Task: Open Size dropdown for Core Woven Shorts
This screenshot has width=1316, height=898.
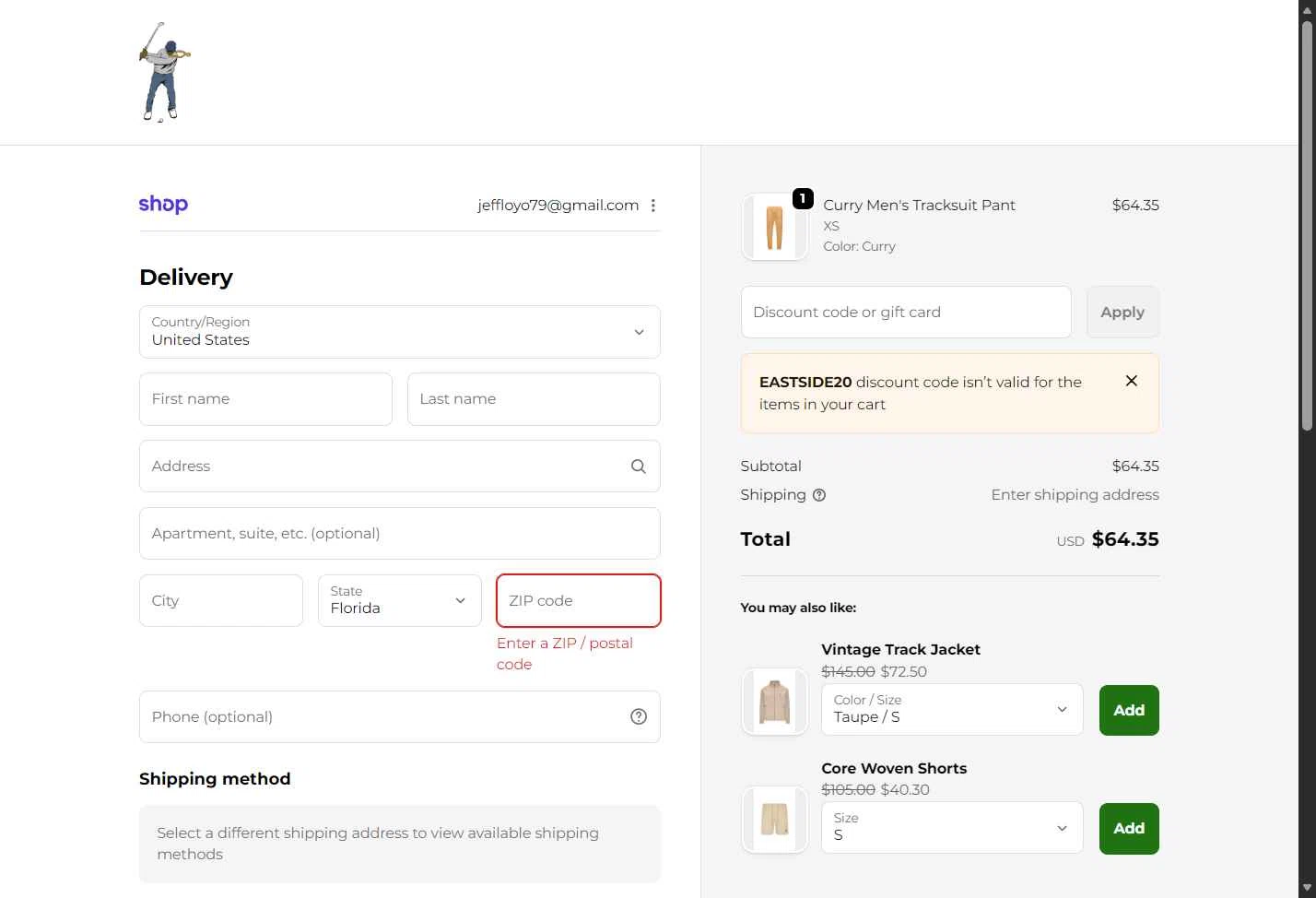Action: [952, 828]
